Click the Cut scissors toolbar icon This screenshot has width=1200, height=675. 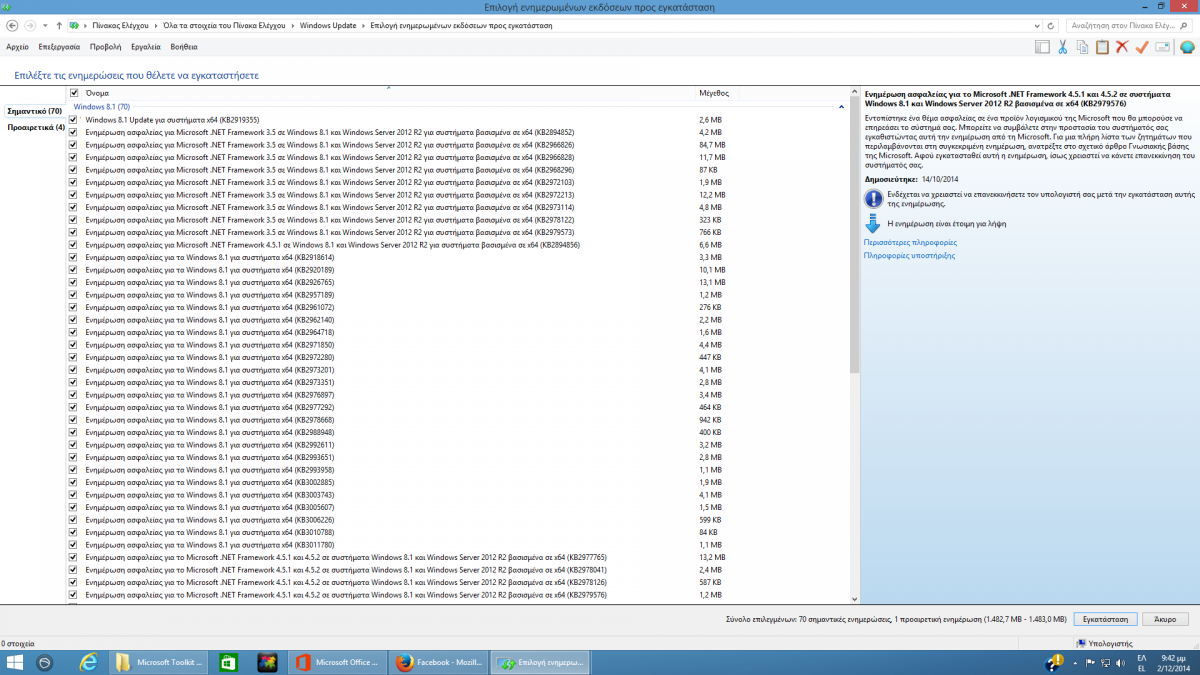click(1063, 47)
